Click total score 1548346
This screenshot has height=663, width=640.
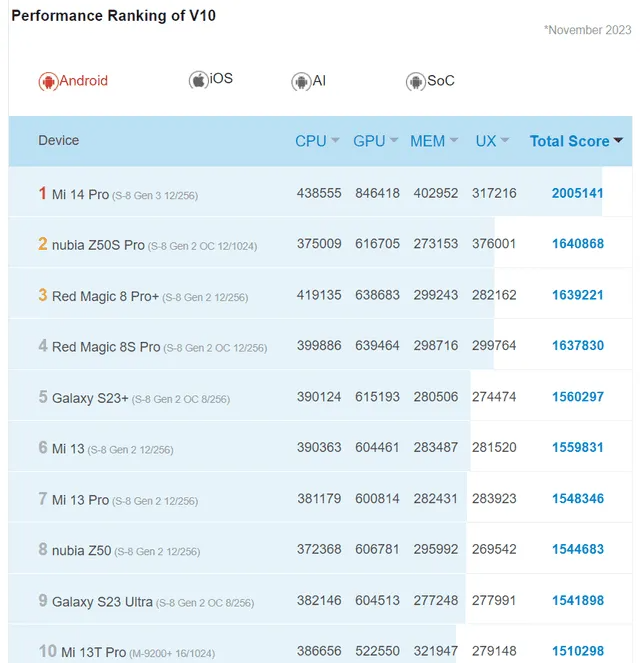[578, 499]
